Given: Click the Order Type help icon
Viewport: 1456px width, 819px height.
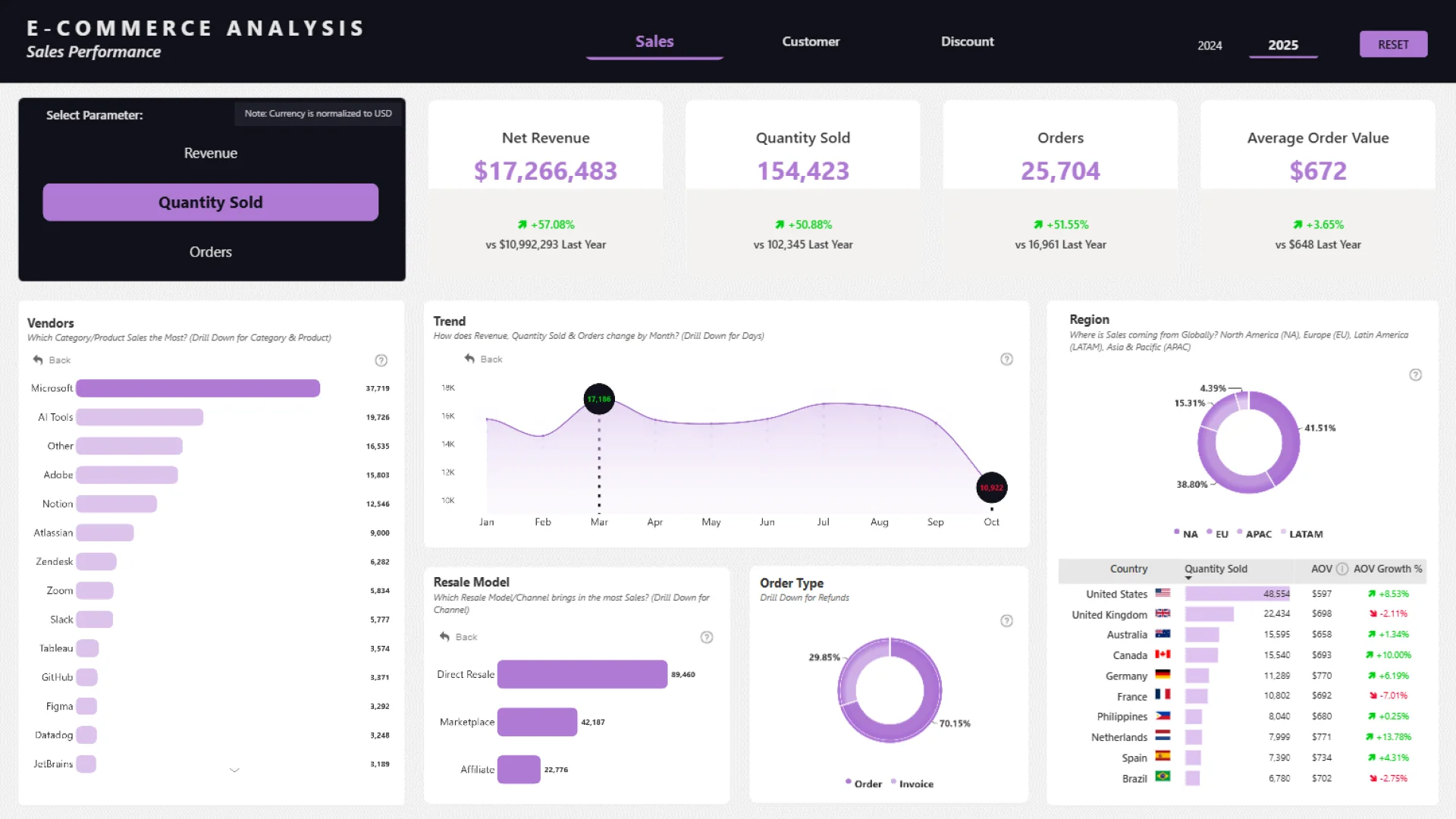Looking at the screenshot, I should pos(1006,621).
